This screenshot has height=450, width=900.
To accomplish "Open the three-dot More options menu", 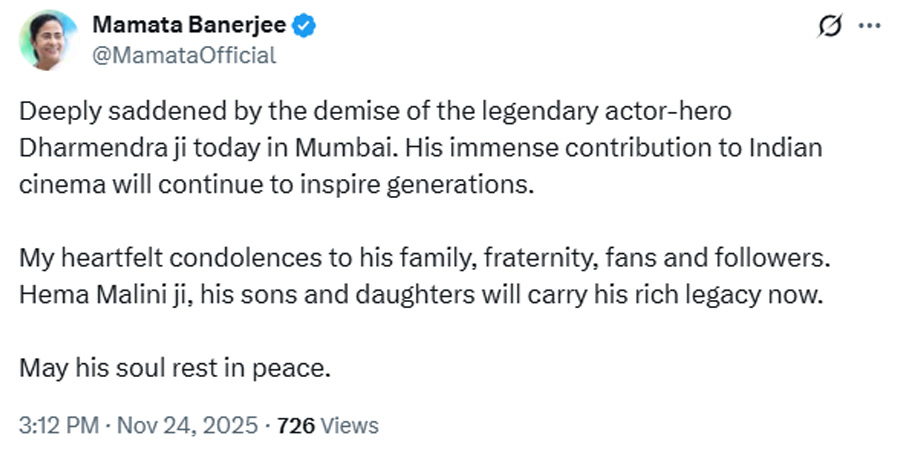I will pos(868,26).
